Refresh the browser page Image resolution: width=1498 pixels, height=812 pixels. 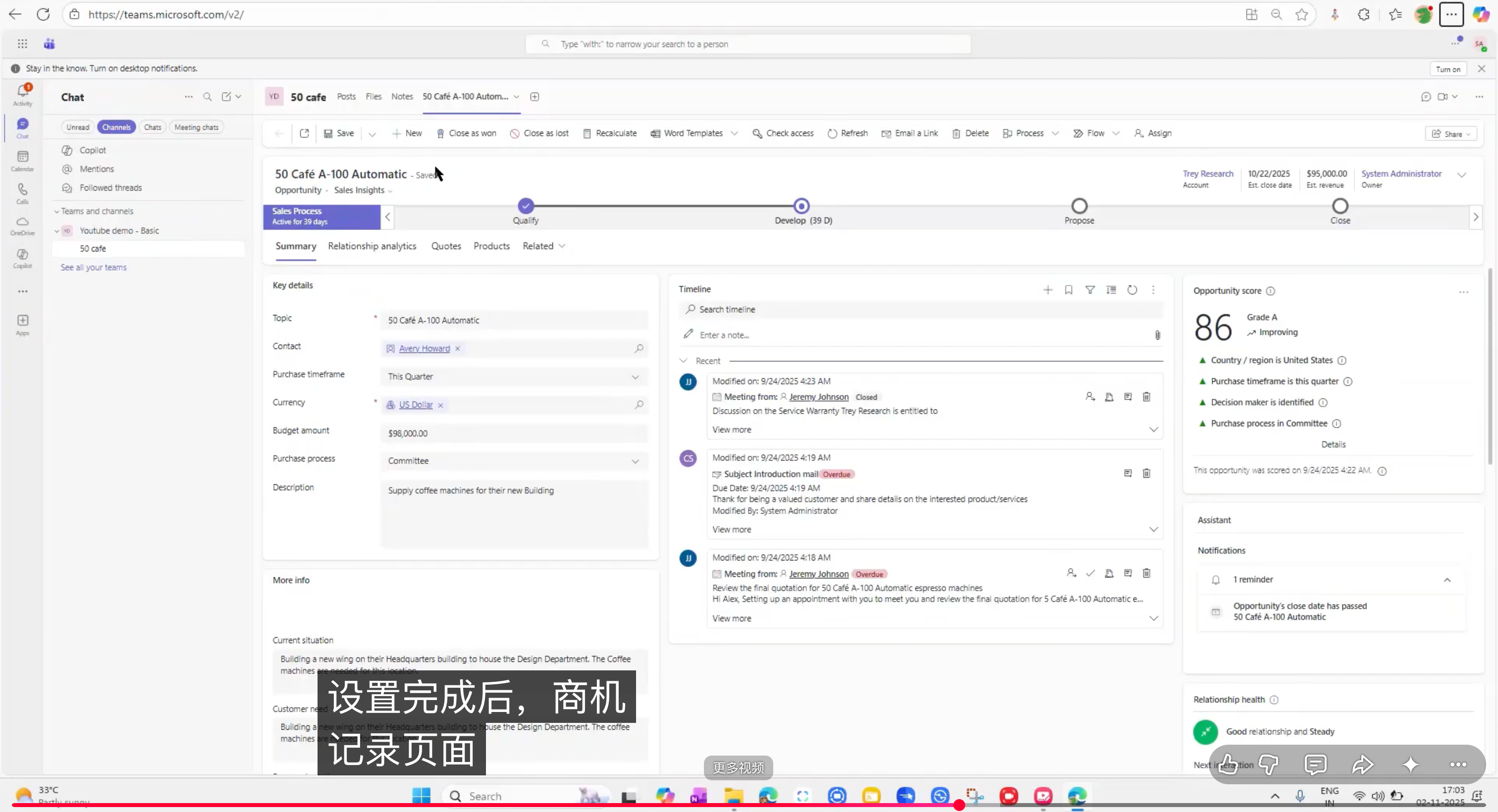[x=43, y=14]
